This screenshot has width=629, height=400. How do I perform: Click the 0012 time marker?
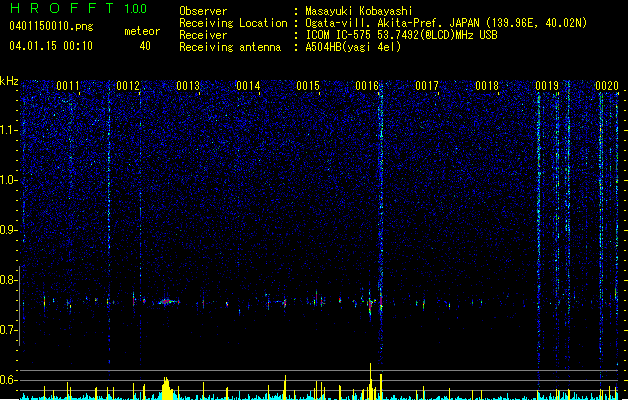tap(128, 86)
